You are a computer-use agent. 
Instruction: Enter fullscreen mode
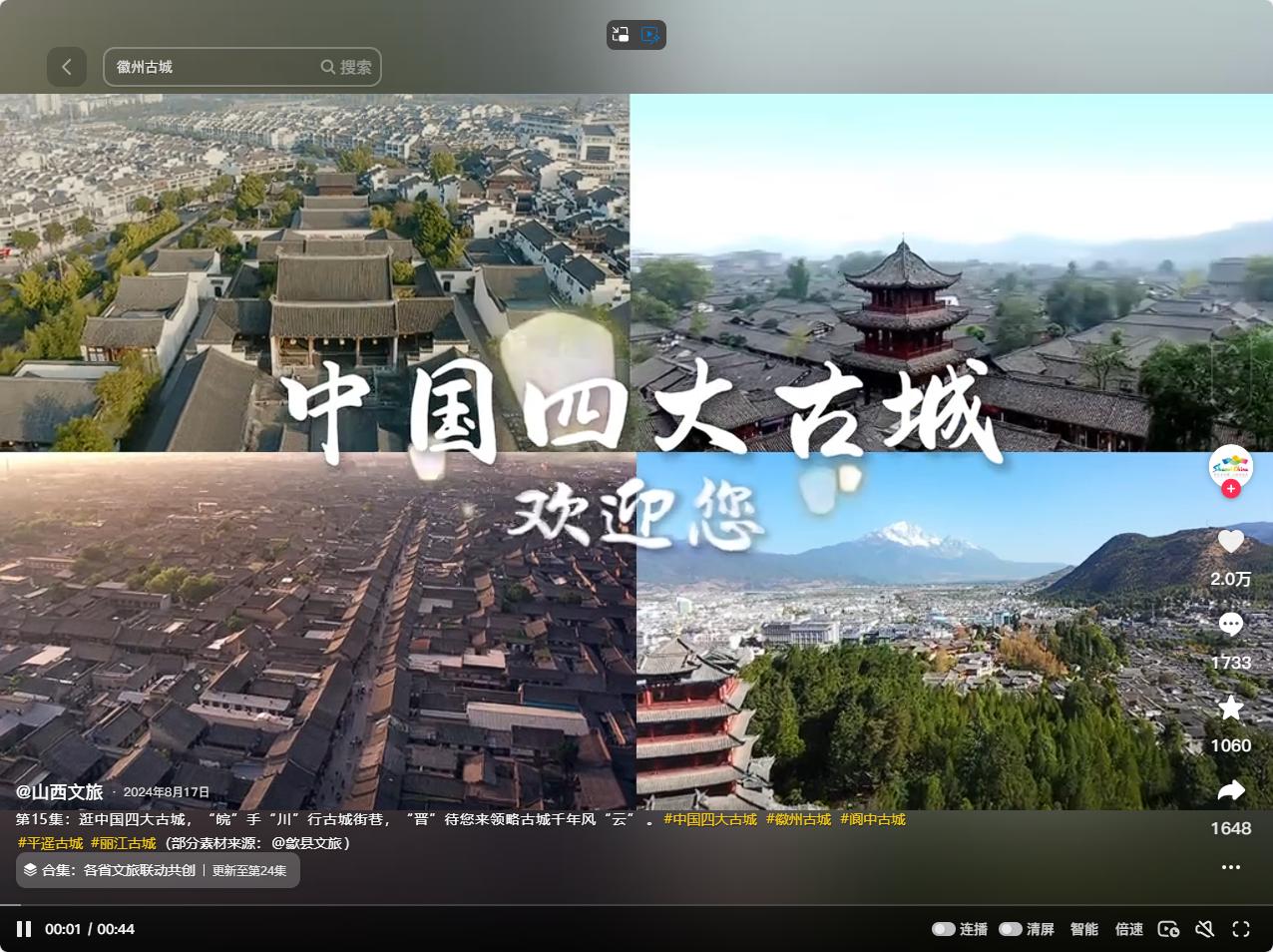point(1241,929)
